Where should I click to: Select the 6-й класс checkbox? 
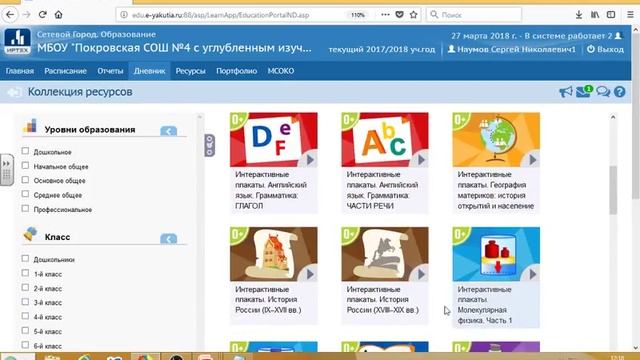pos(25,345)
